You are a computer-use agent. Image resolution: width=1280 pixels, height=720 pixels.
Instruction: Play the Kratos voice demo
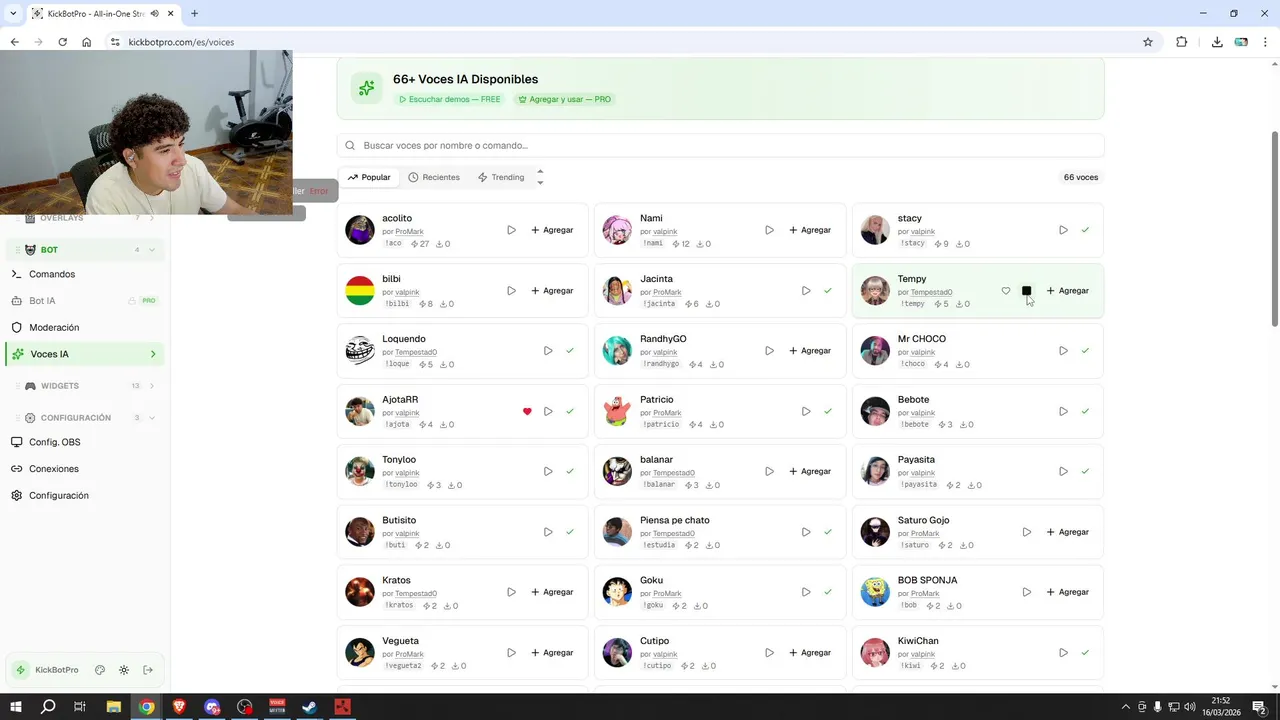(511, 592)
